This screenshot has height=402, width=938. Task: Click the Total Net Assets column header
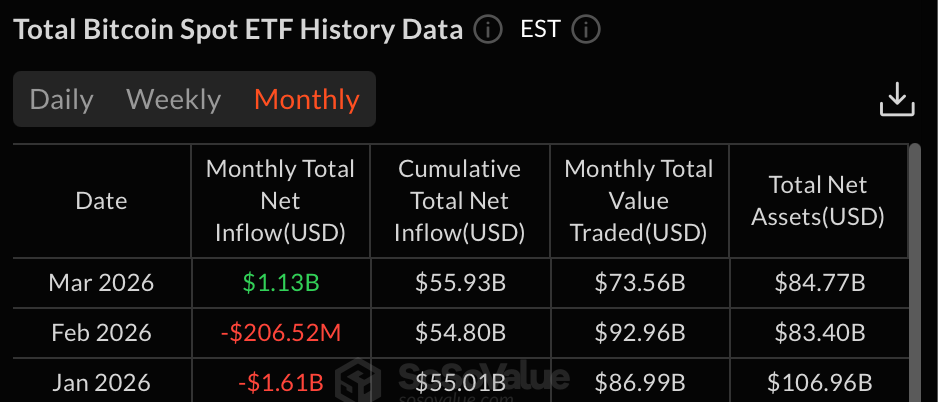pos(818,201)
